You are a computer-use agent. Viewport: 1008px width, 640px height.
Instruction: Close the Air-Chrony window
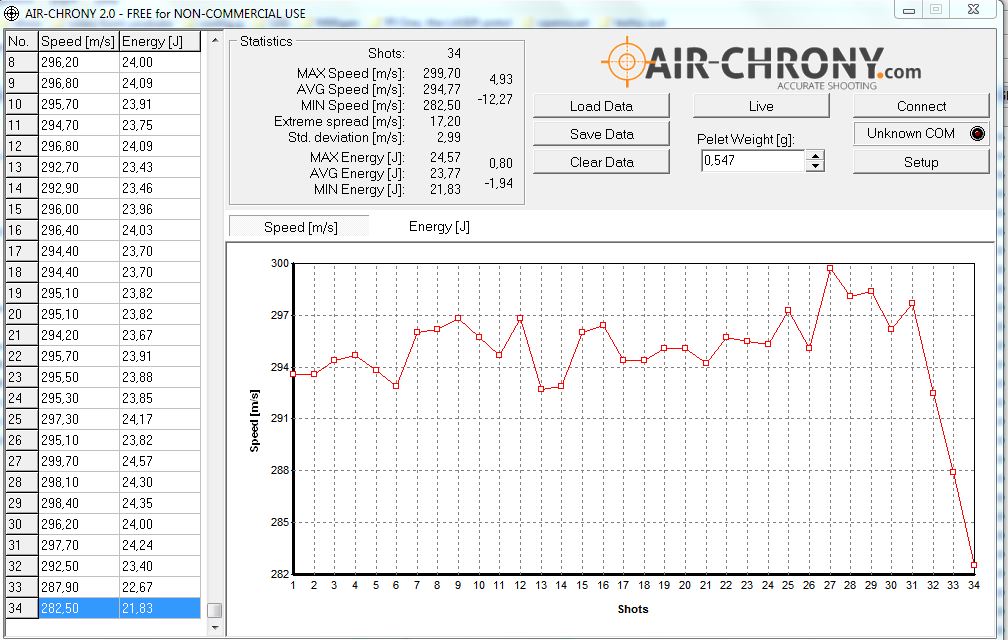(x=974, y=9)
